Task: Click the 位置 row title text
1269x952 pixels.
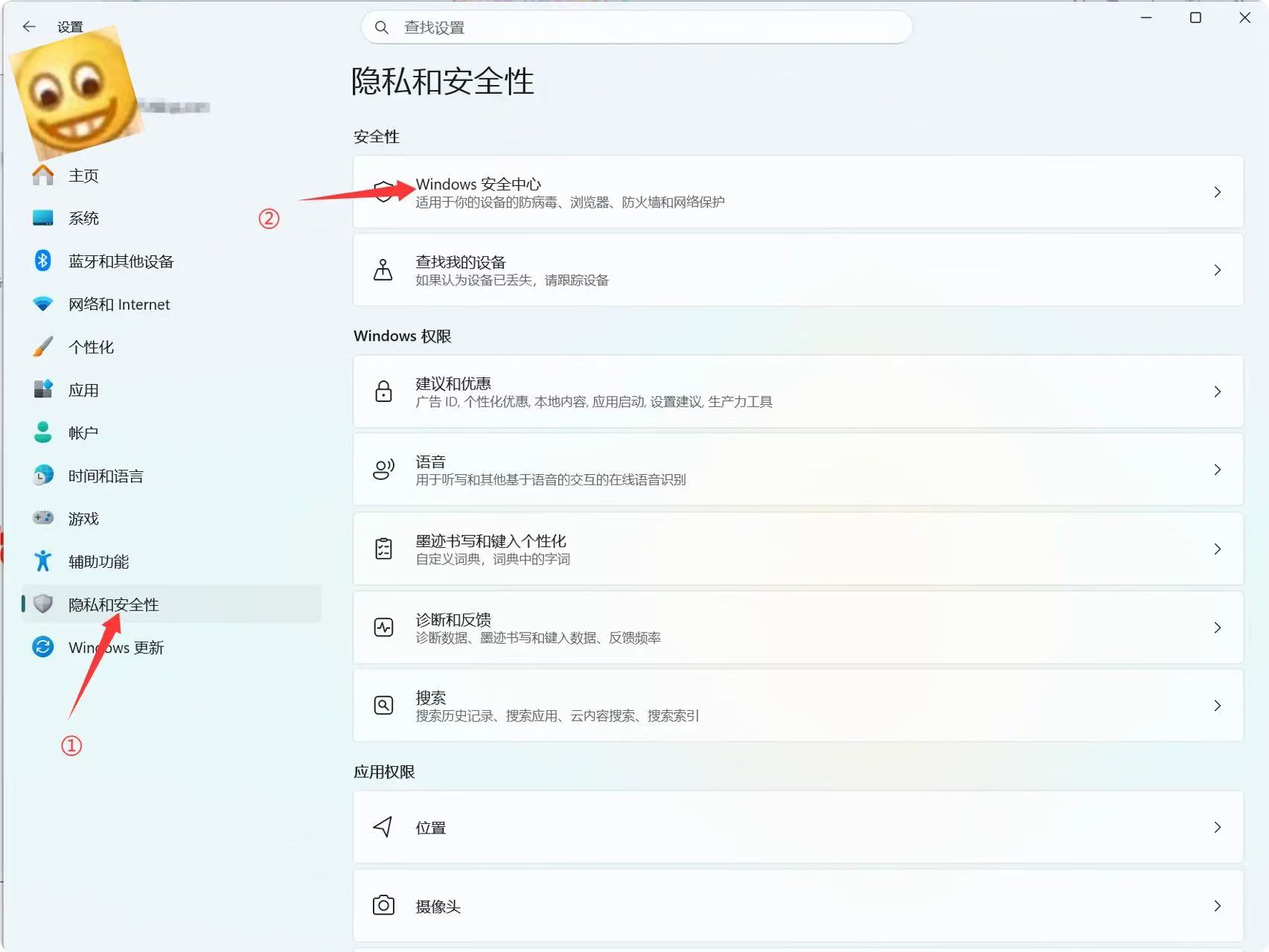Action: 430,828
